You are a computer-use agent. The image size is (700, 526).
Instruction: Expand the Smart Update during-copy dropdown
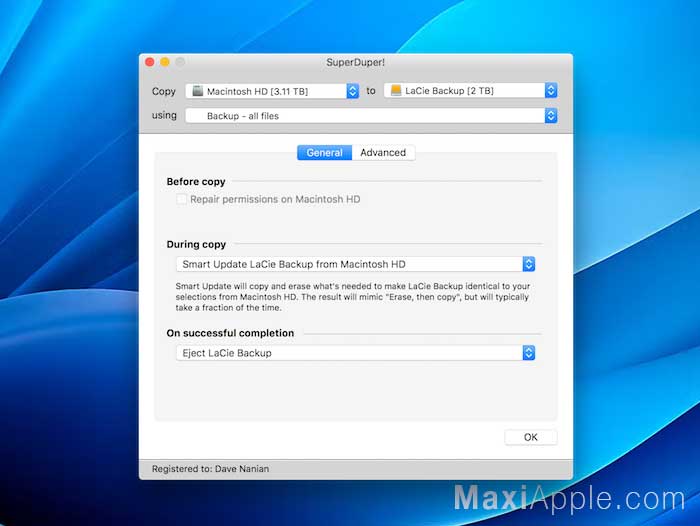pyautogui.click(x=356, y=264)
